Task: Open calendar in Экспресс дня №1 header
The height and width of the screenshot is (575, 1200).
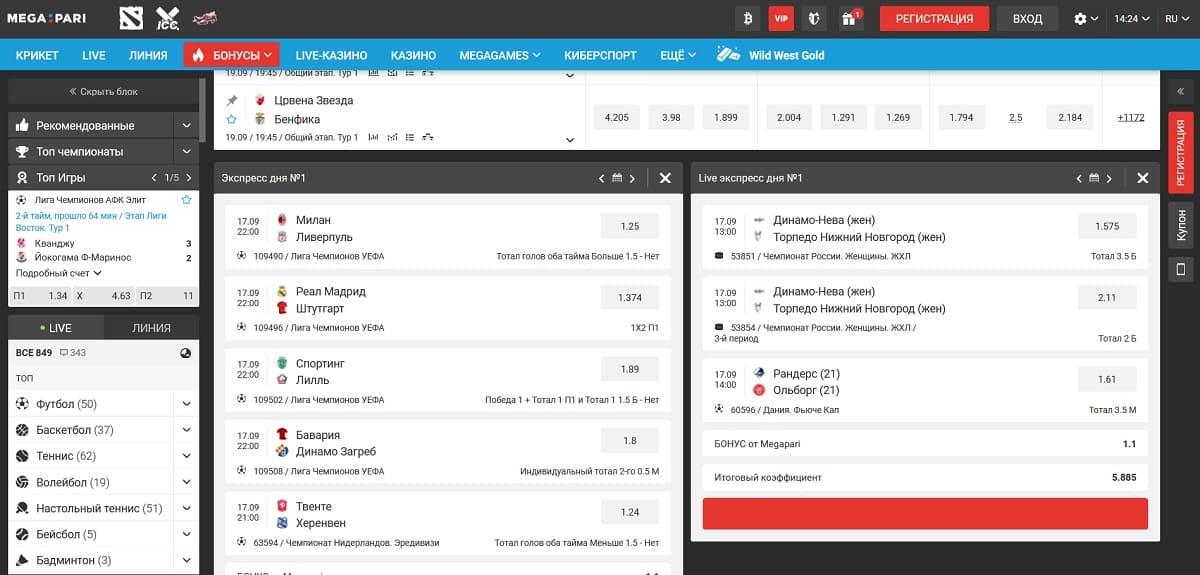Action: click(x=617, y=178)
